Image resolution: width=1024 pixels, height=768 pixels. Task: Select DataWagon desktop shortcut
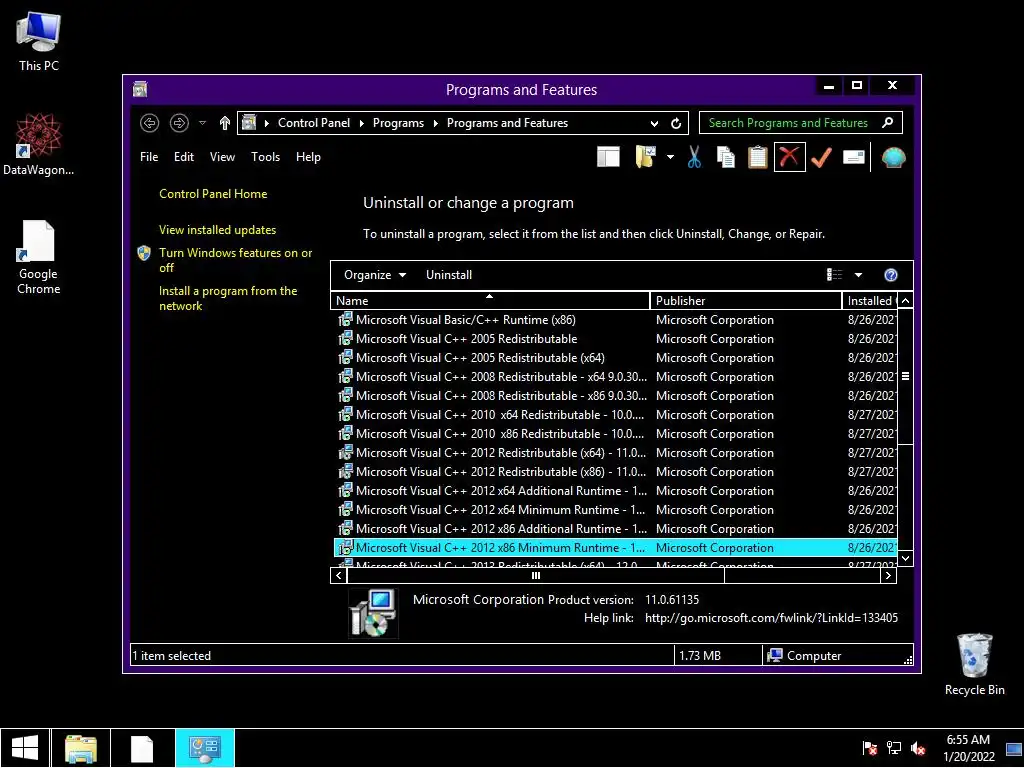(39, 144)
